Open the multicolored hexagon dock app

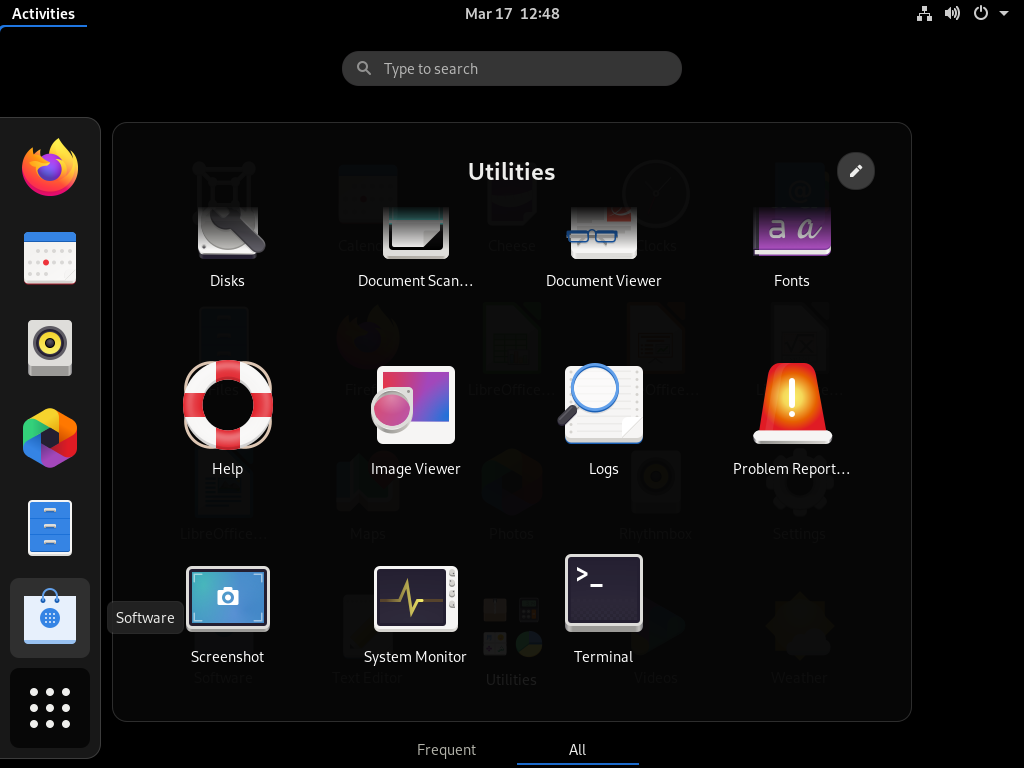[50, 438]
